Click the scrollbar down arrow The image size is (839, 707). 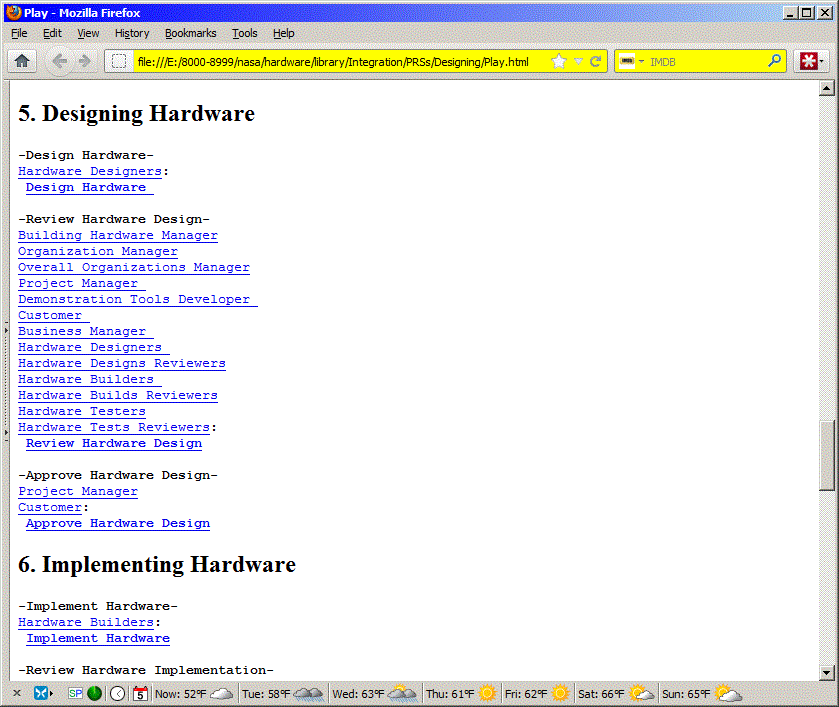point(826,672)
